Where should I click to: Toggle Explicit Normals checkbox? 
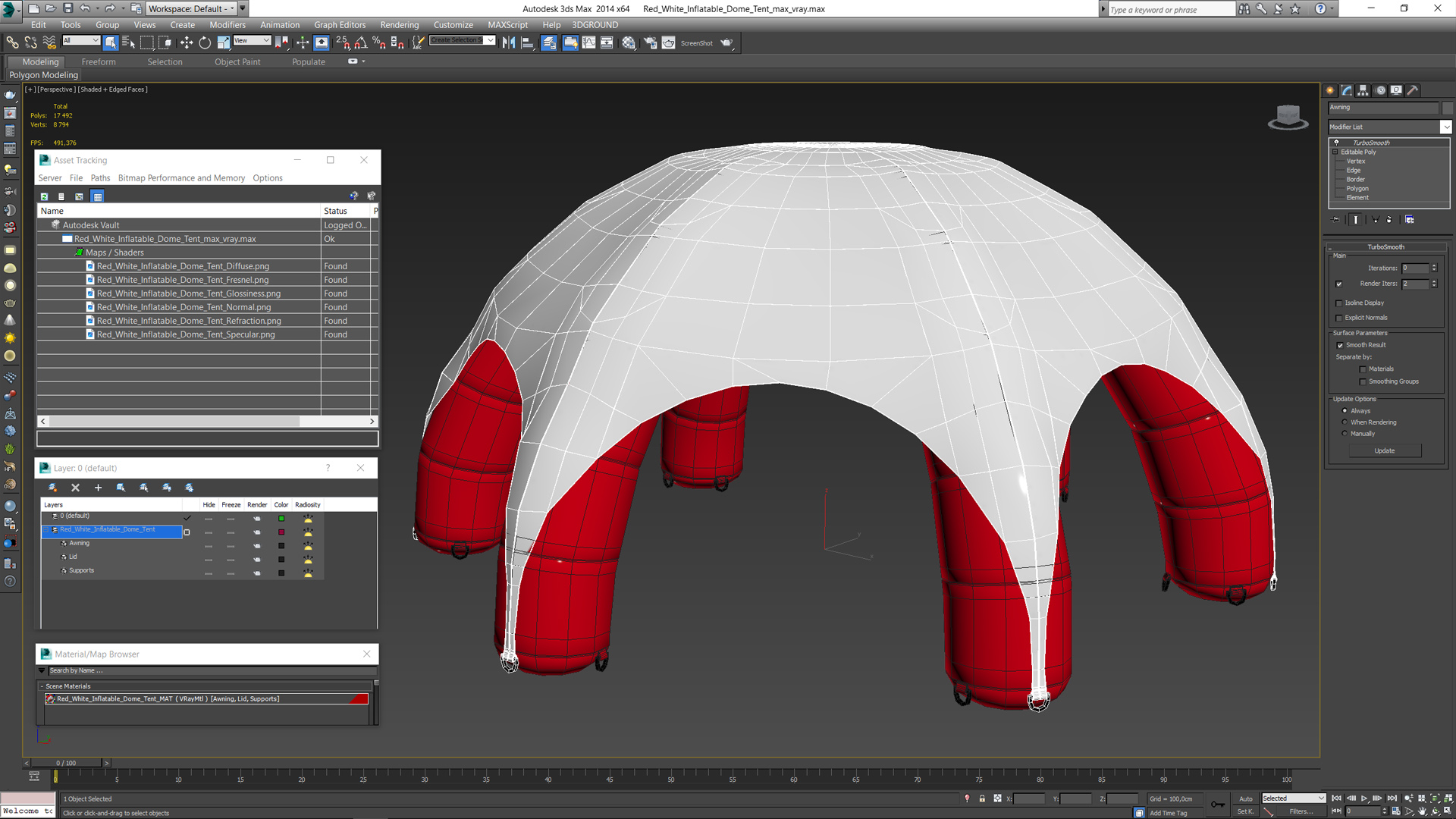1339,318
